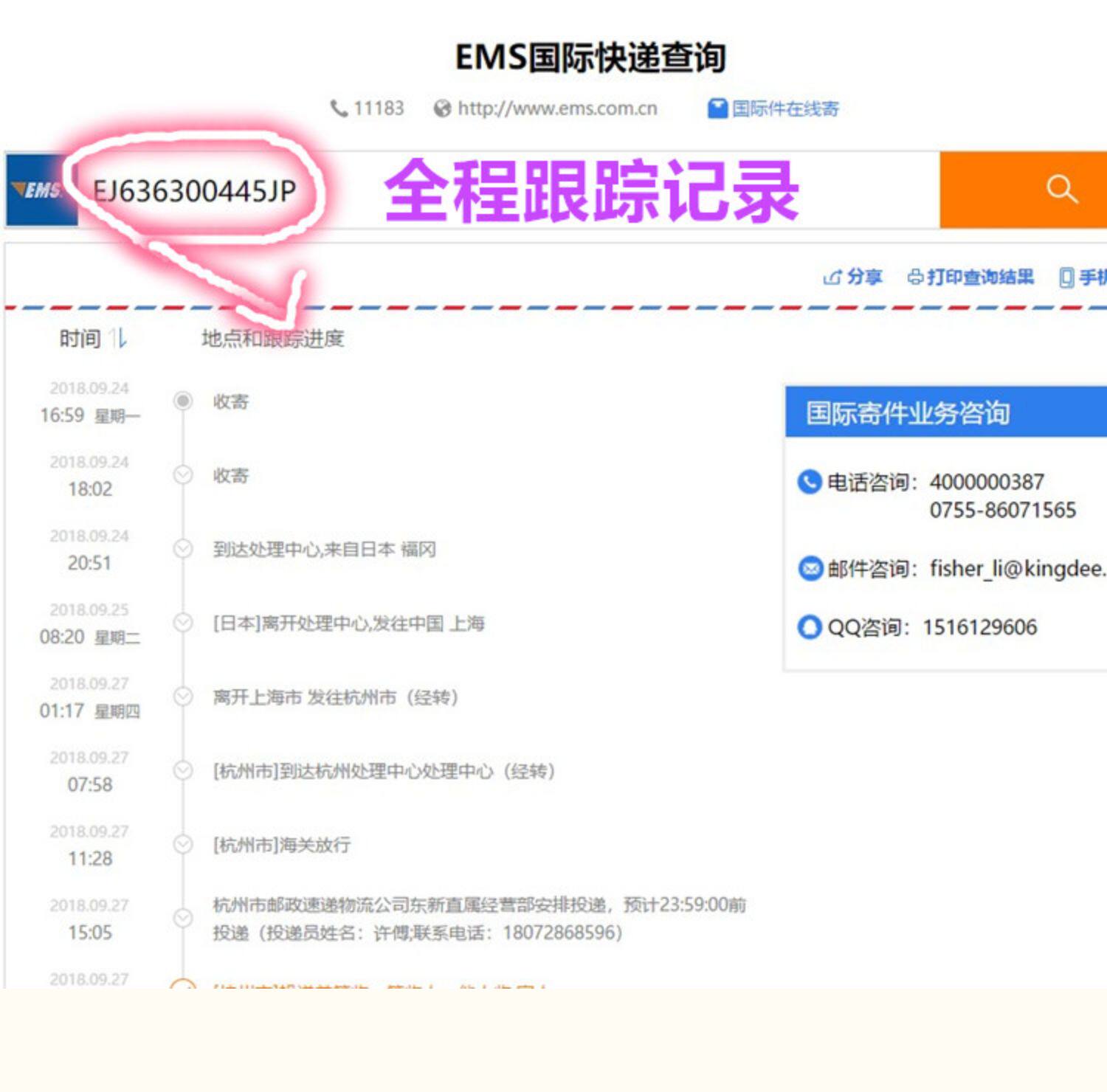Click status text 到达处理中心,来自日本 福冈
The image size is (1107, 1092).
(324, 550)
